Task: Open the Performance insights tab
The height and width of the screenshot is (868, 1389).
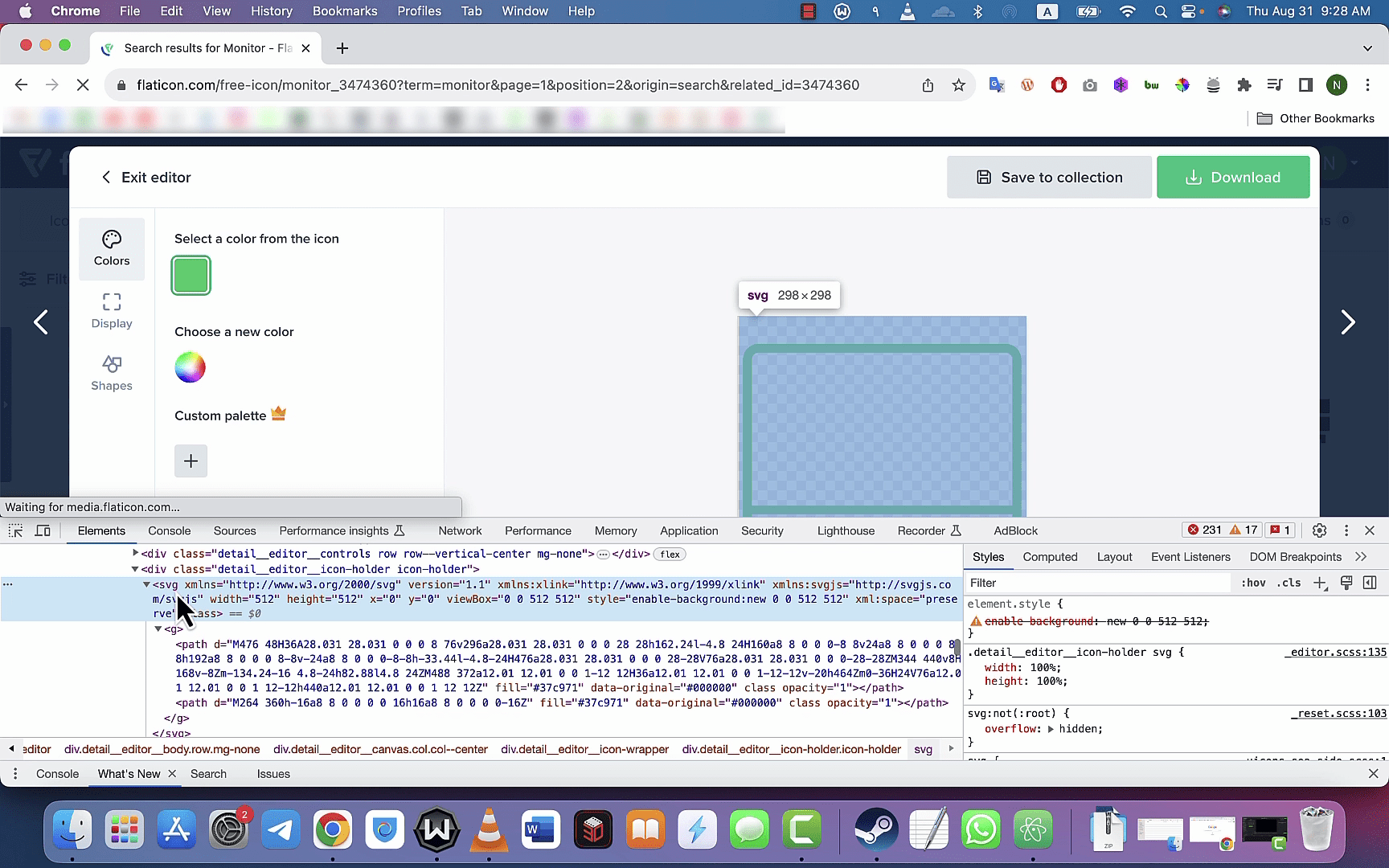Action: [342, 530]
